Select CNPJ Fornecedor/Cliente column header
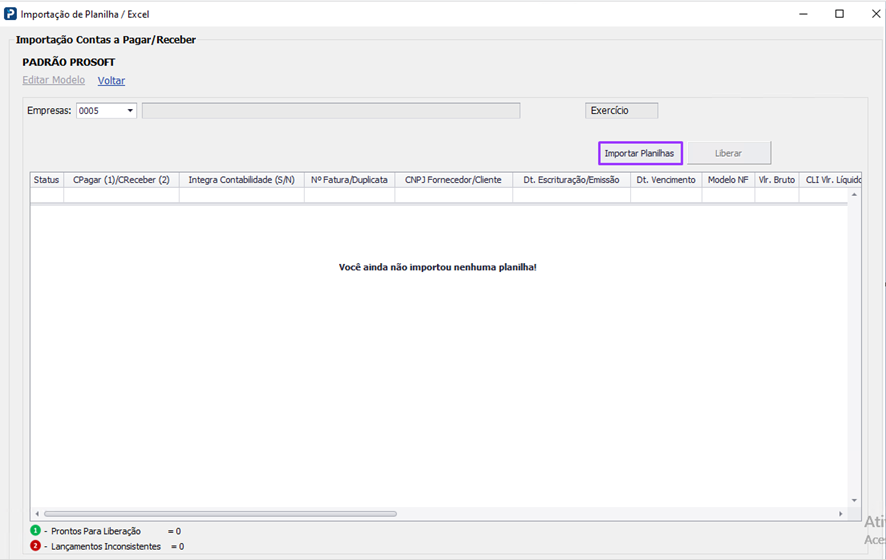This screenshot has height=560, width=886. 453,180
